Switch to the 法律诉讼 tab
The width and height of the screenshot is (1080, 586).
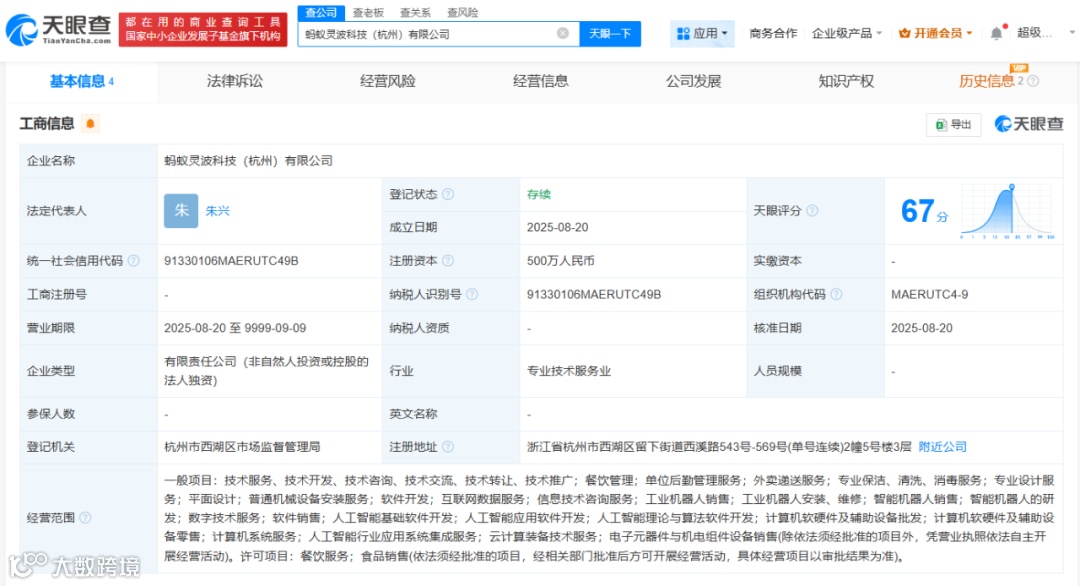click(235, 81)
